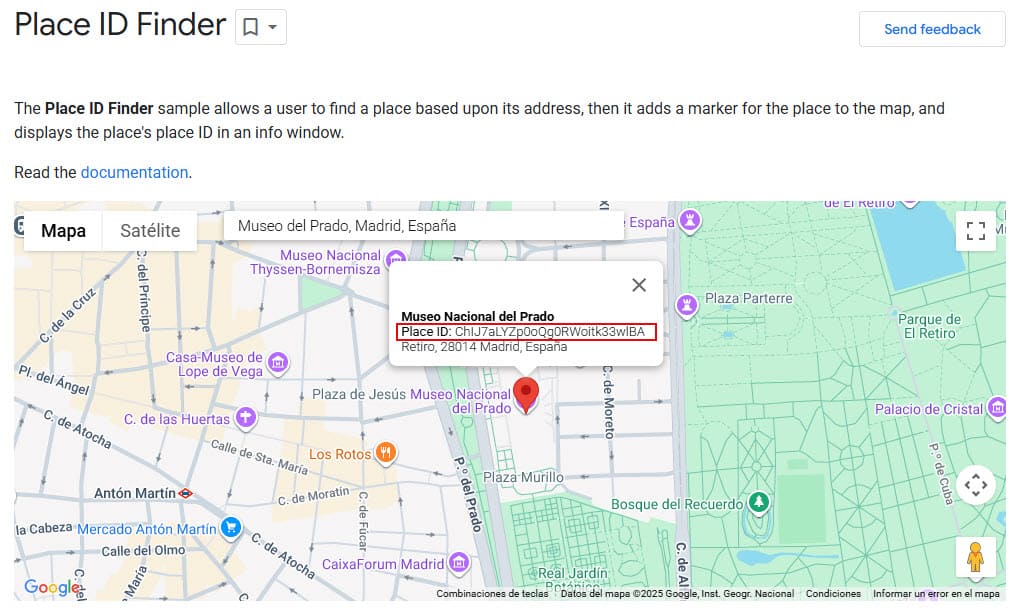
Task: Click the Antón Martín metro station icon
Action: 186,493
